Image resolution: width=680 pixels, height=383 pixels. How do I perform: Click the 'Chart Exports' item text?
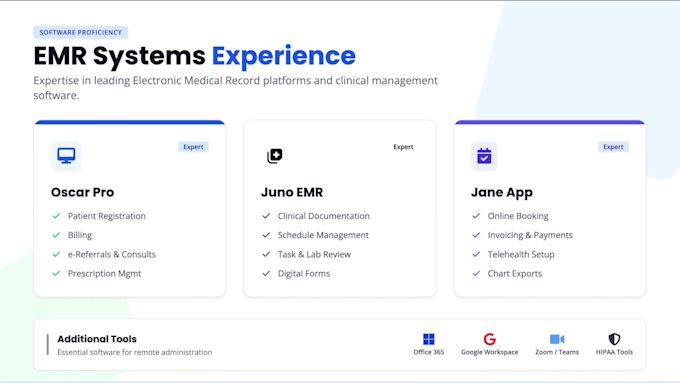click(515, 274)
